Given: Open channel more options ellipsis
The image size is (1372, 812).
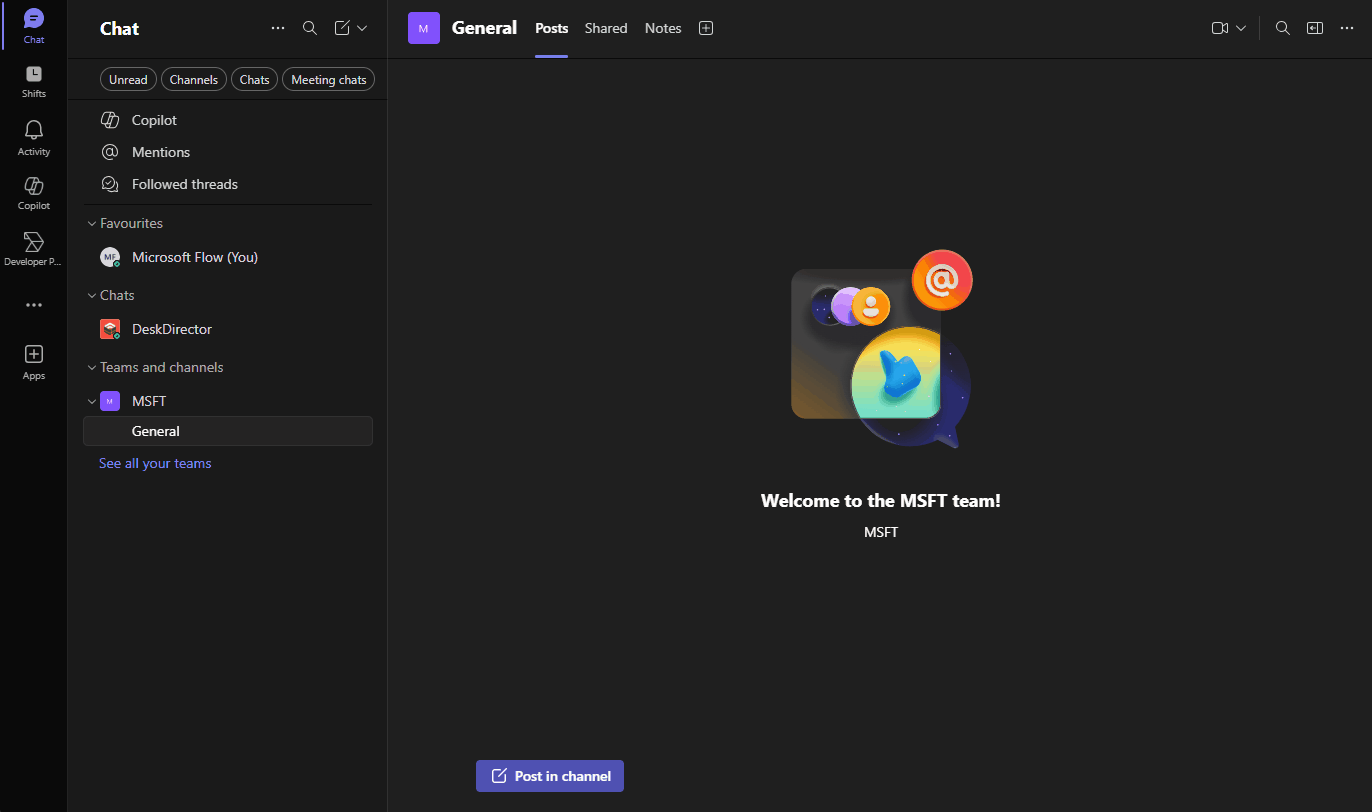Looking at the screenshot, I should (x=1347, y=28).
